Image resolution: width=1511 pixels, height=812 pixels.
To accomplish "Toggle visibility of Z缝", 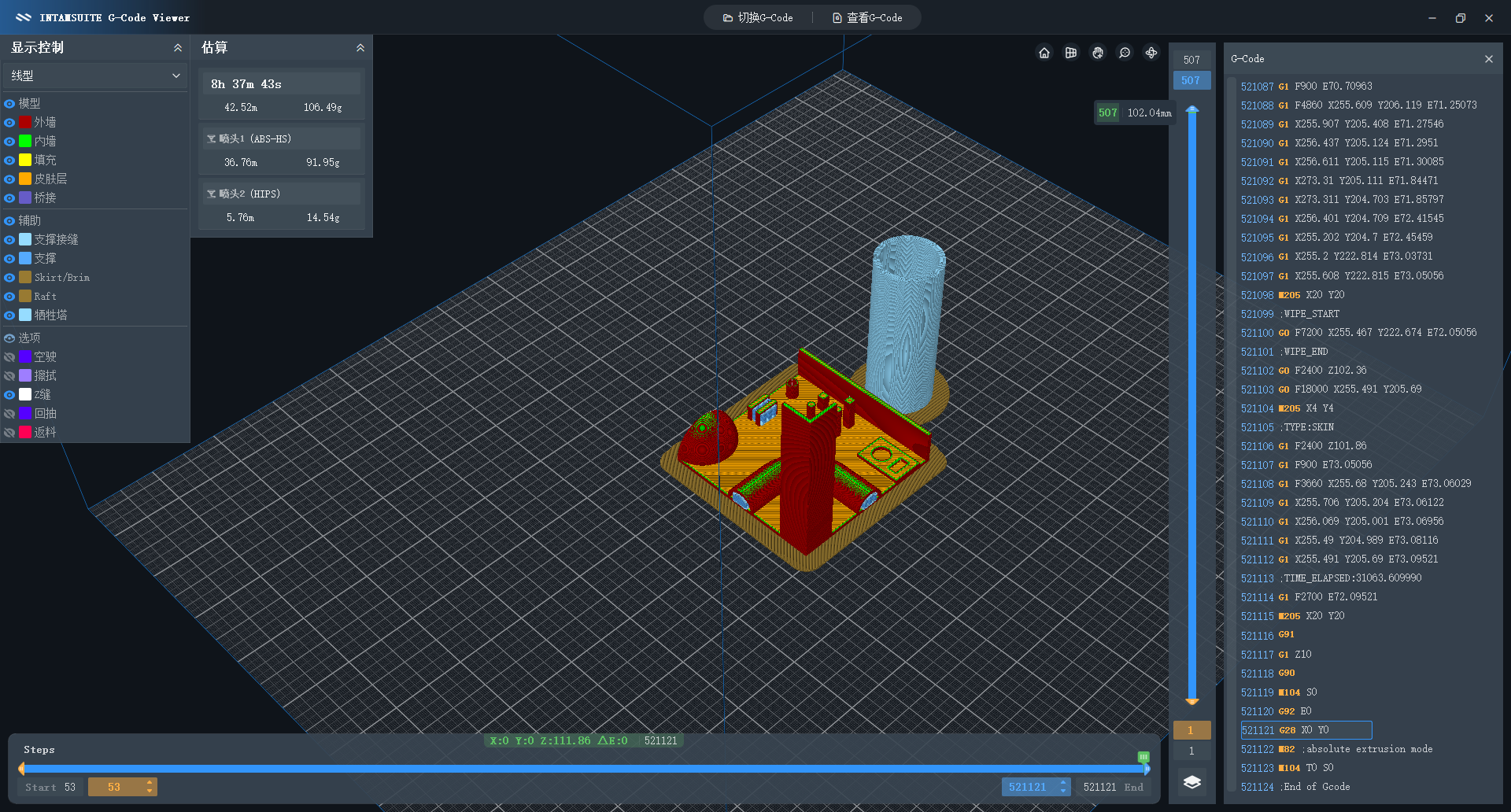I will [x=9, y=395].
